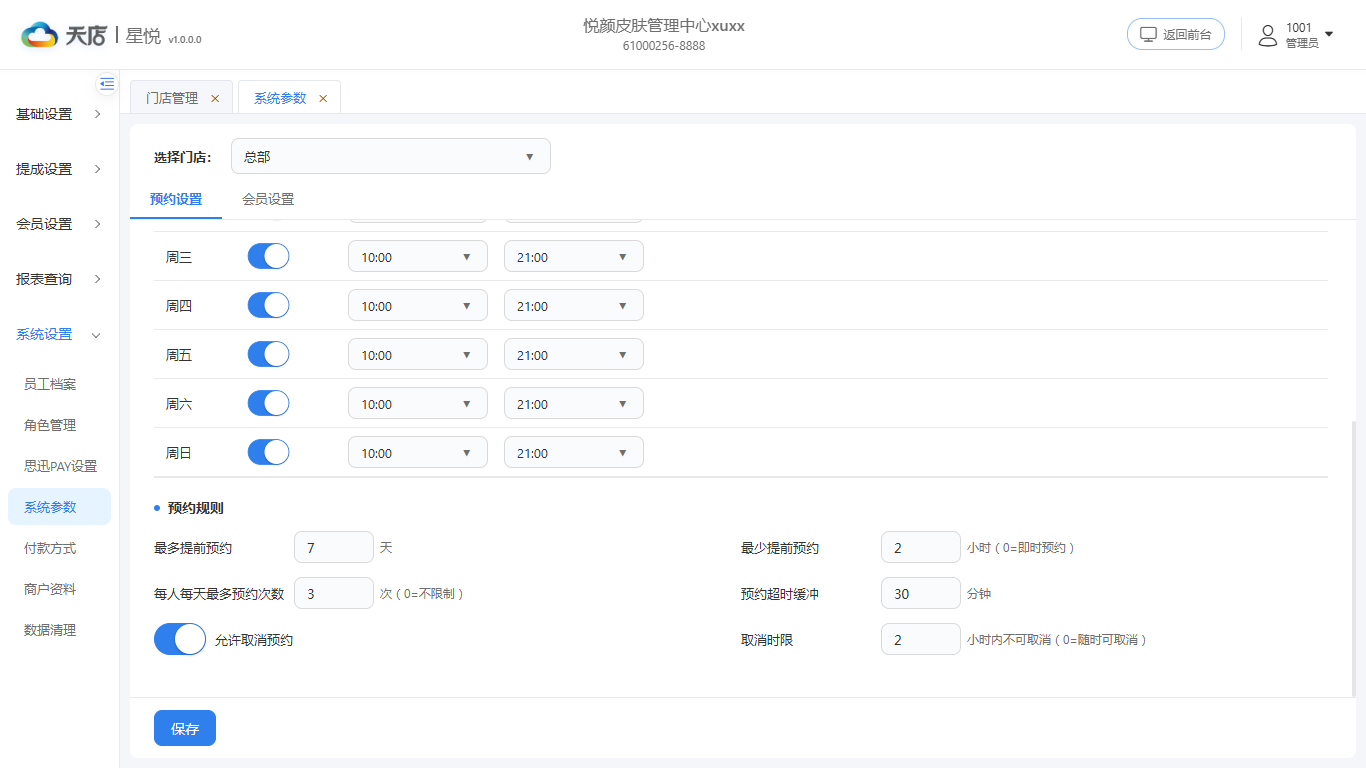This screenshot has height=768, width=1366.
Task: Open 周六 end time 21:00 dropdown
Action: point(574,403)
